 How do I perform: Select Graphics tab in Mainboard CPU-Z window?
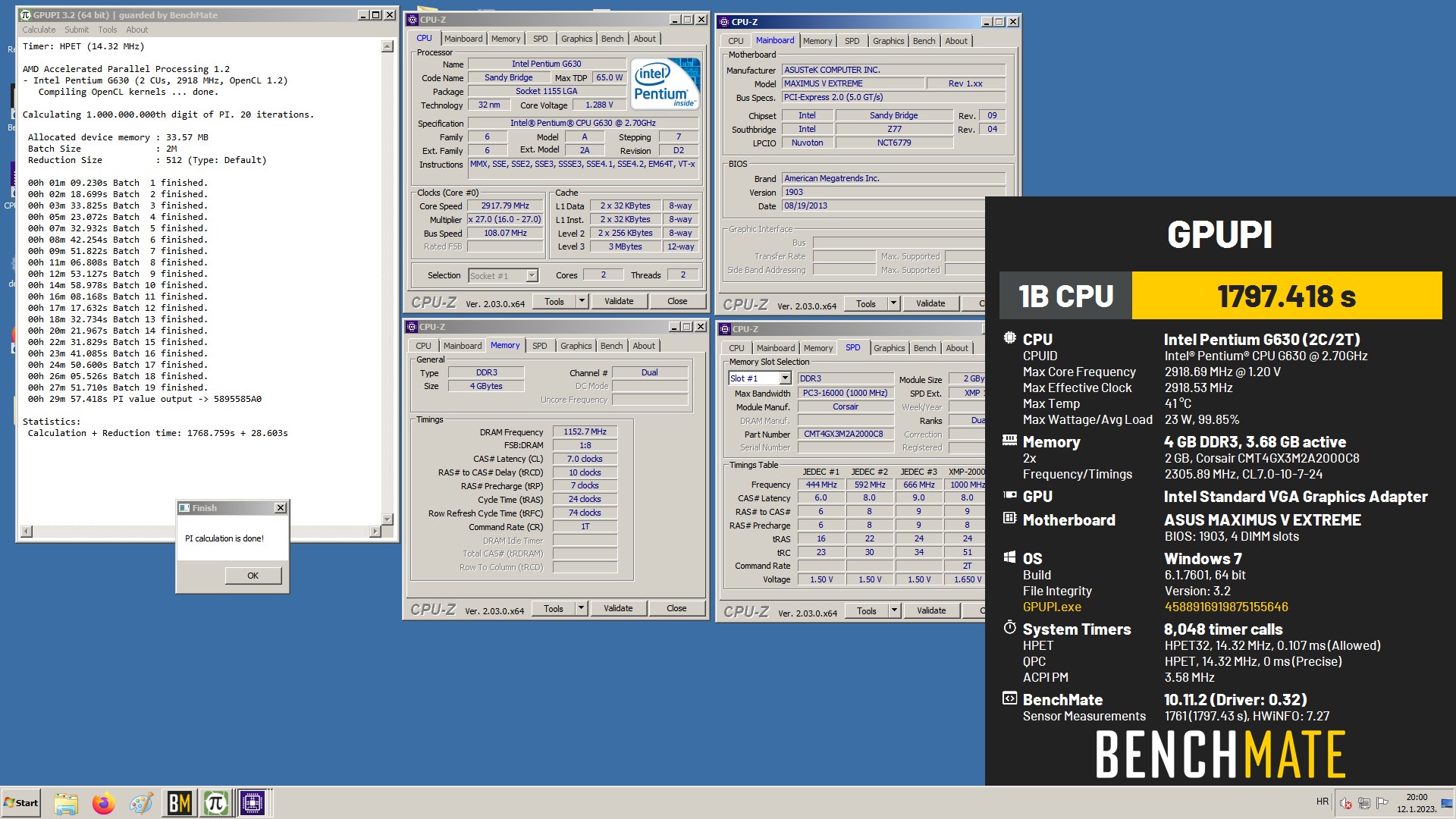click(888, 41)
